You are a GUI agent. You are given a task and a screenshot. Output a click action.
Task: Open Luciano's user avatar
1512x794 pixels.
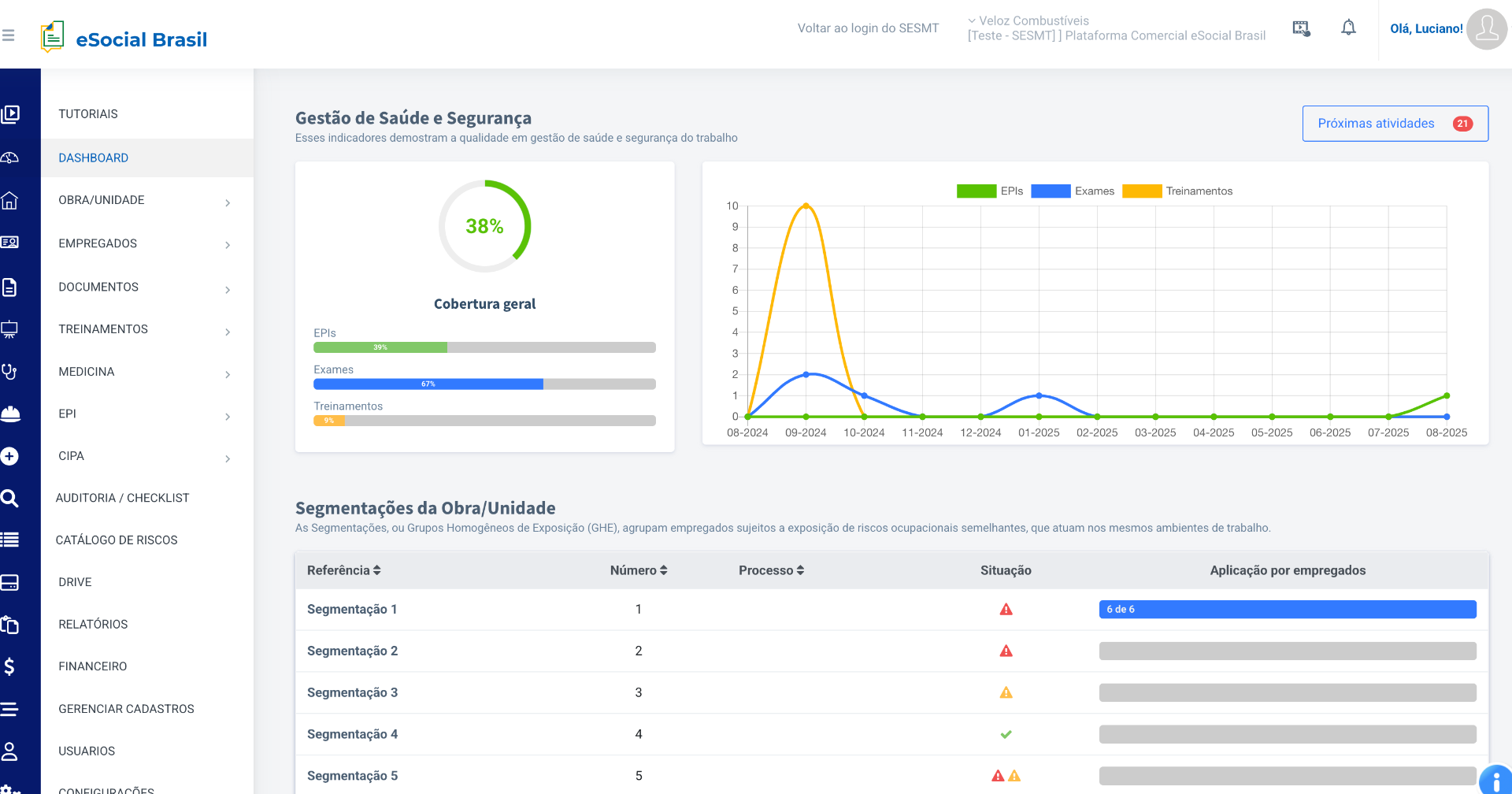click(x=1486, y=29)
